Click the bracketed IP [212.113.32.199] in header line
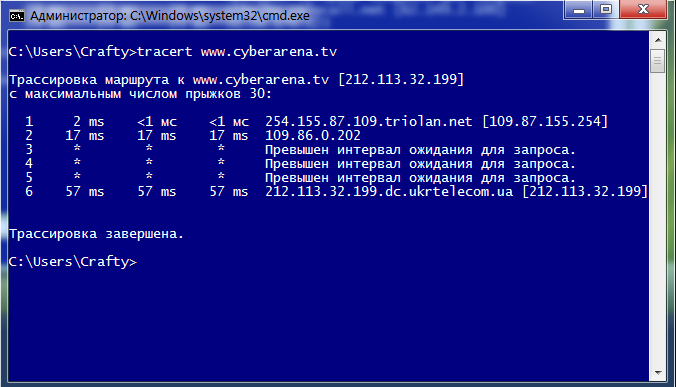 point(401,80)
